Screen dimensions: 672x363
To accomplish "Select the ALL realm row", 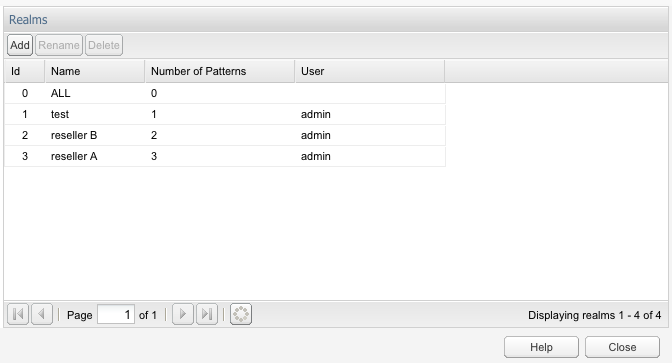I will click(225, 93).
